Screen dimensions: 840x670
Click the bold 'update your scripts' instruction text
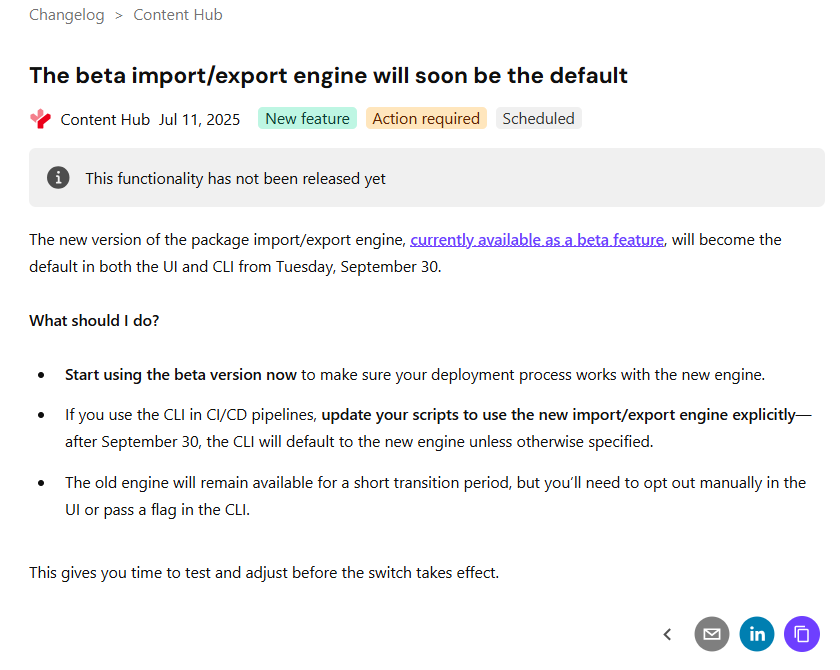(x=558, y=414)
